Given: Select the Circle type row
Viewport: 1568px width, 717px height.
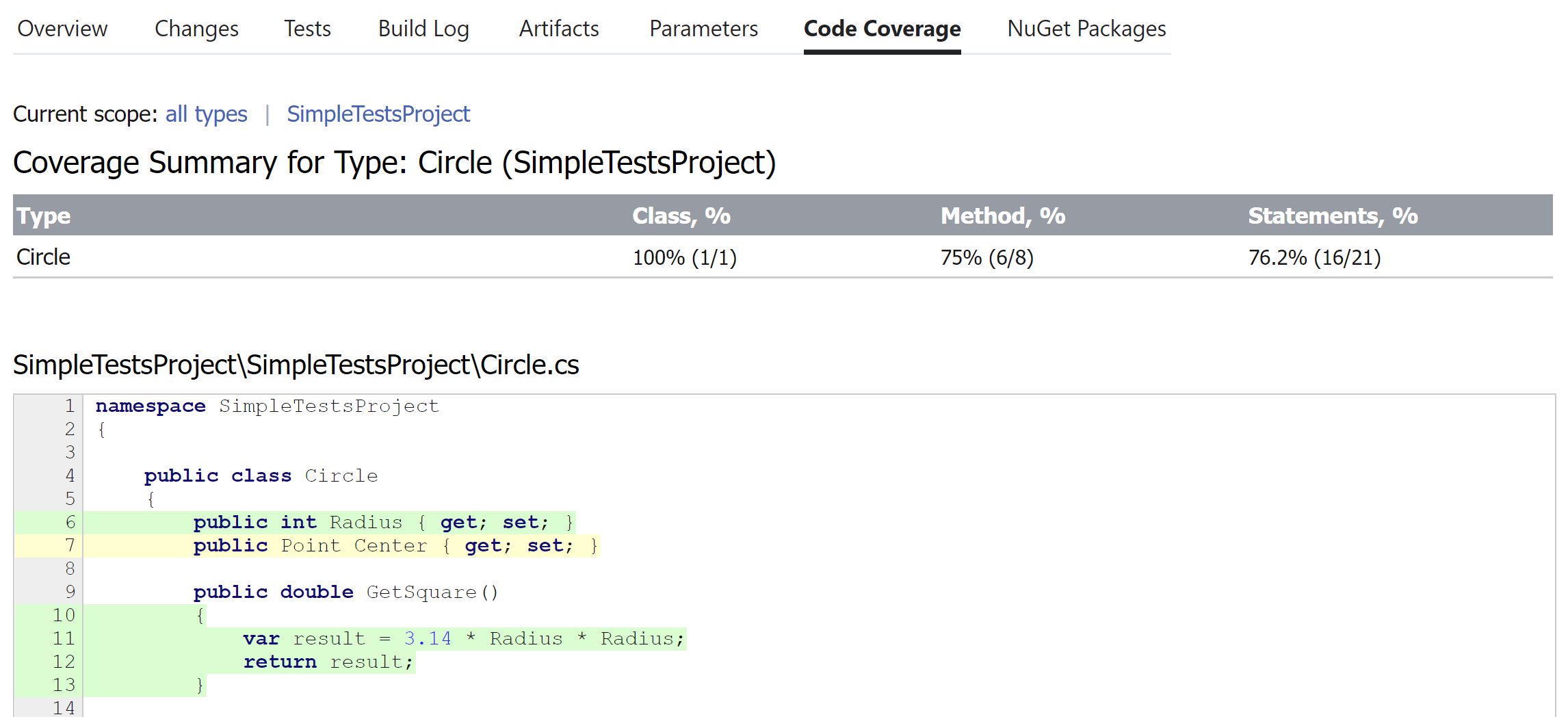Looking at the screenshot, I should [43, 257].
